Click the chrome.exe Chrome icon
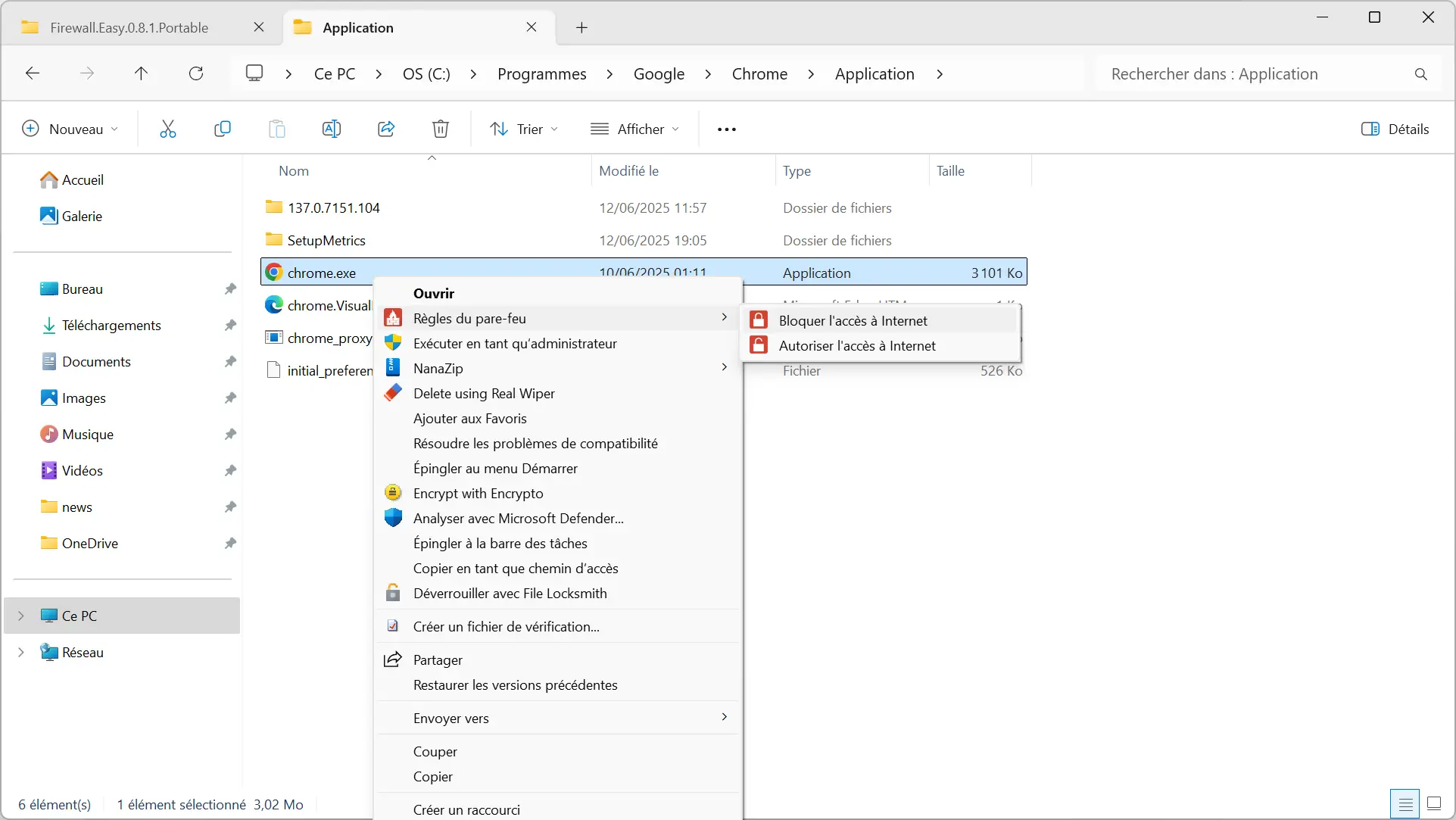 point(274,273)
